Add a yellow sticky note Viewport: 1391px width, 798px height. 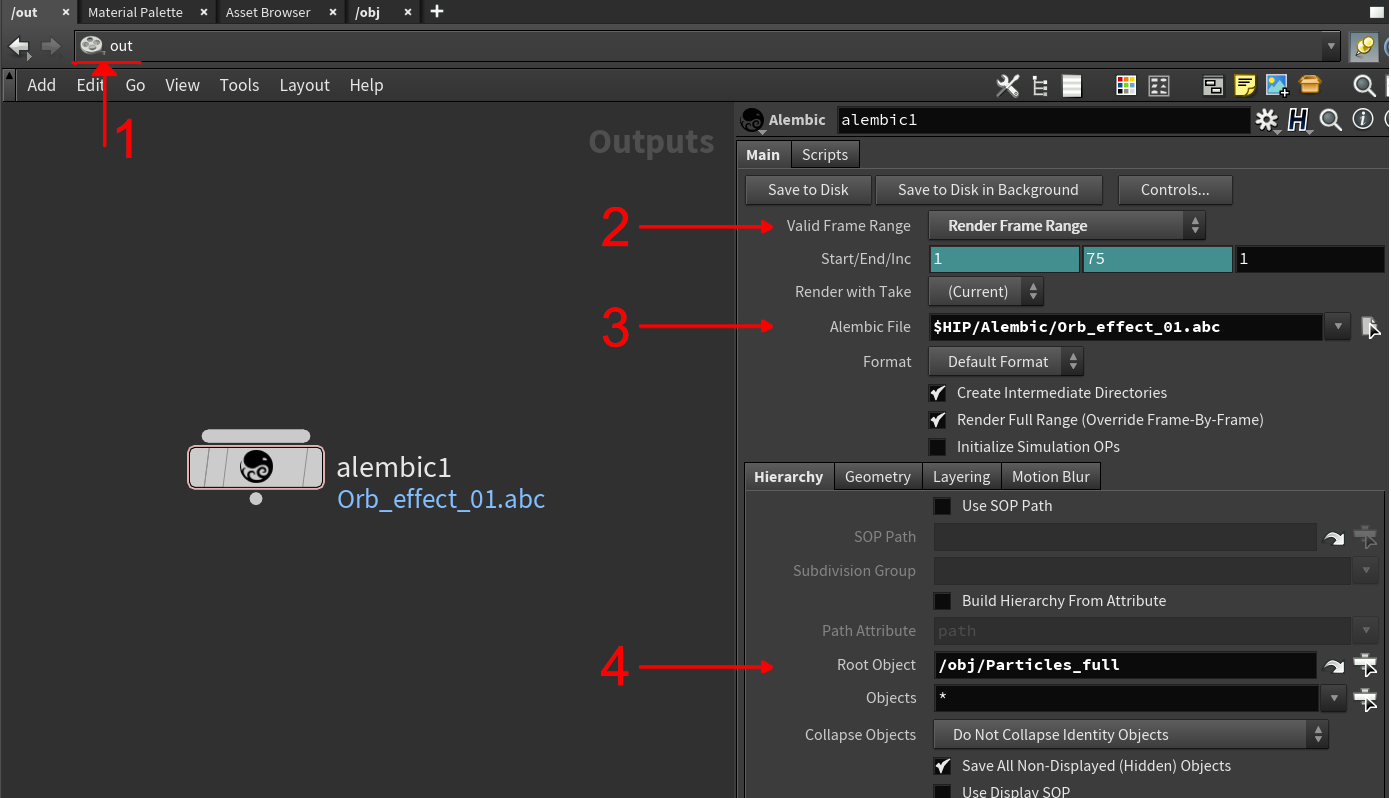1244,86
